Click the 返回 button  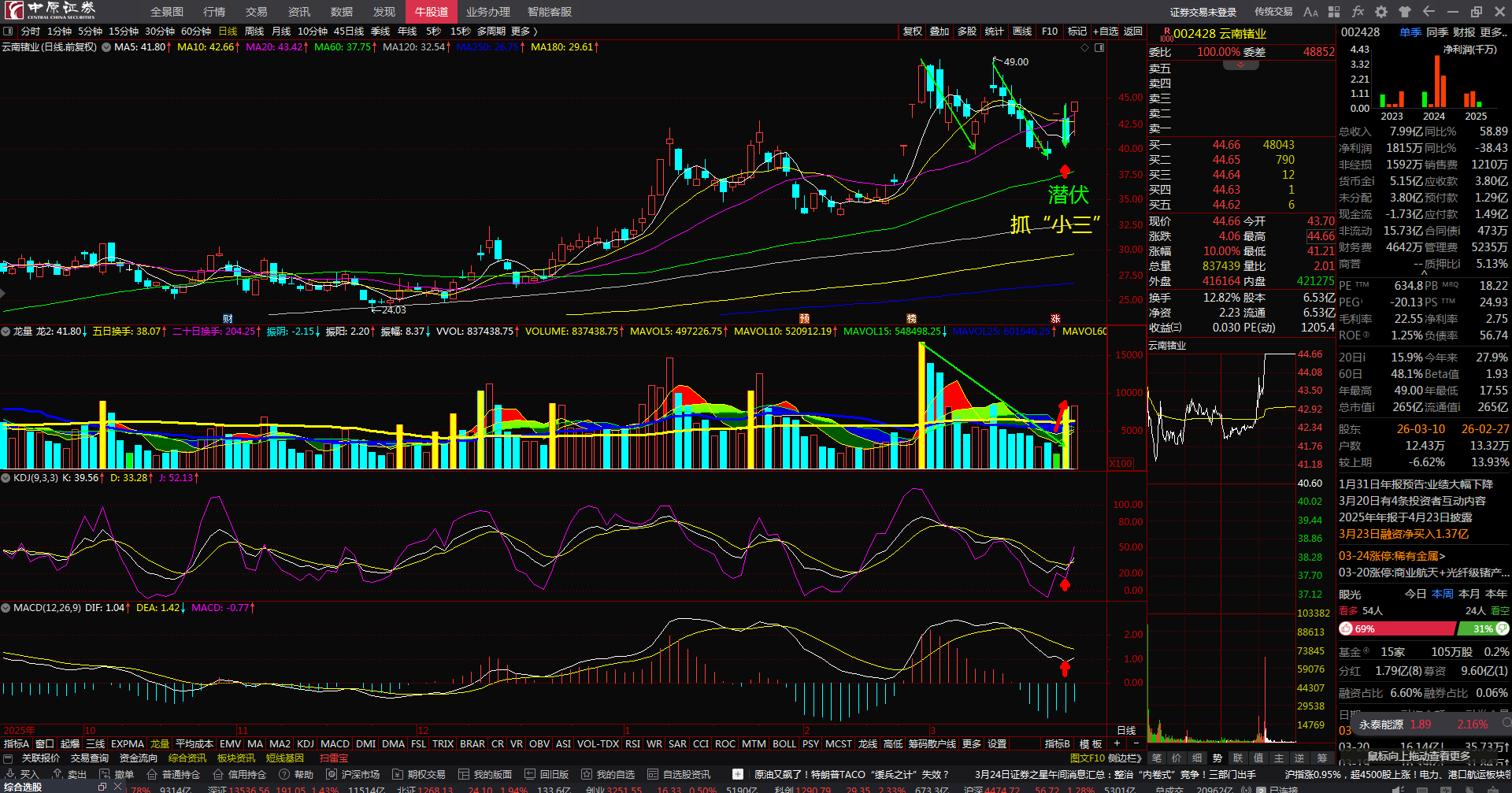tap(1133, 31)
